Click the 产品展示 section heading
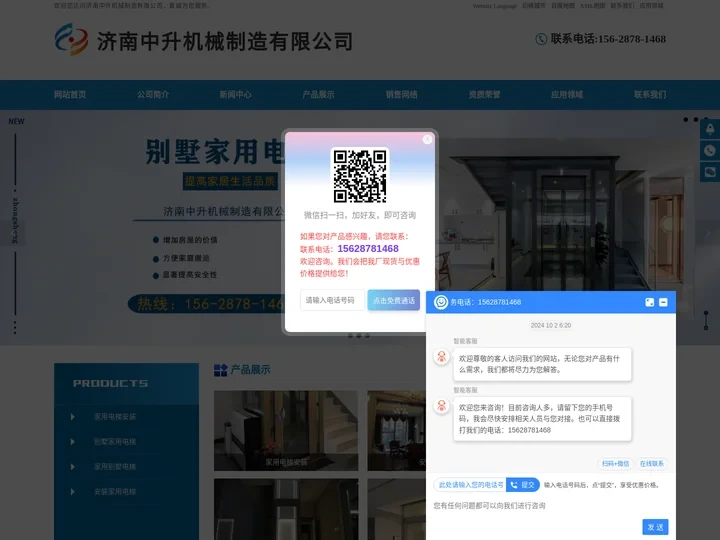Screen dimensions: 720x540 [250, 370]
